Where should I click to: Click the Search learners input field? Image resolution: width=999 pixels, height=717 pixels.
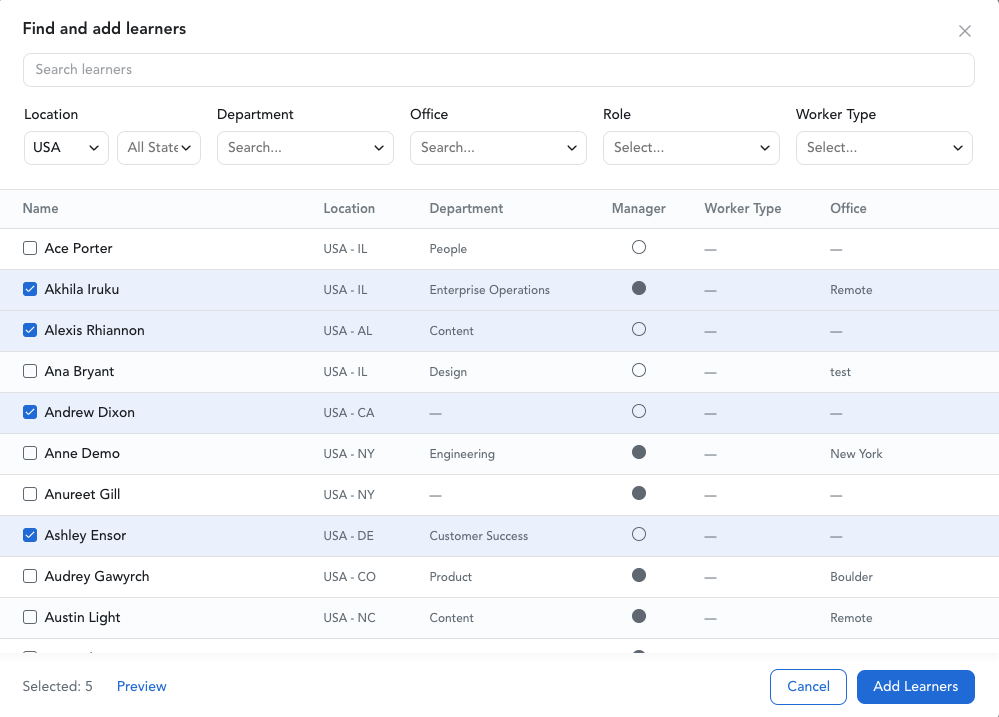[499, 69]
